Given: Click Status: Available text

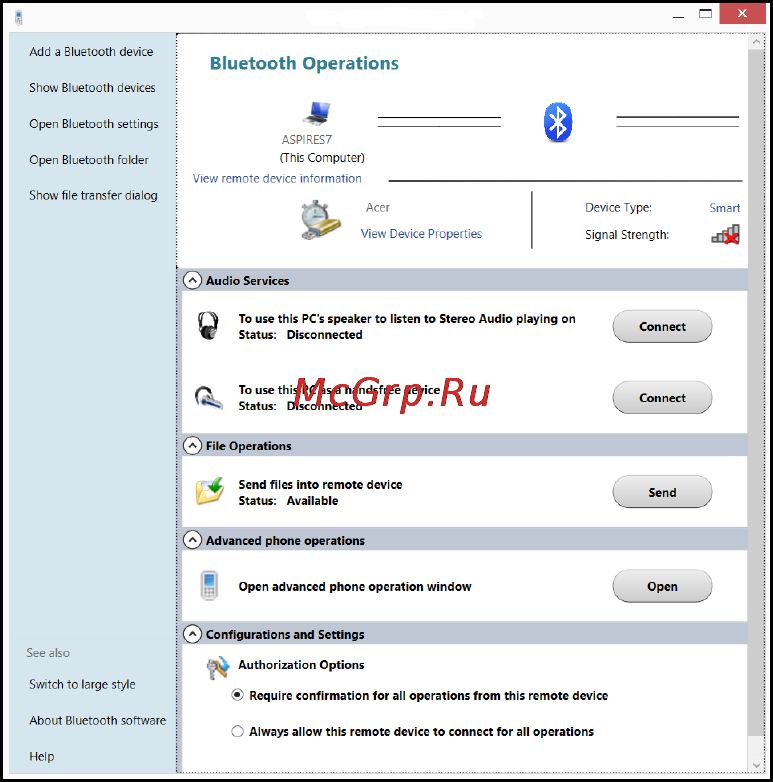Looking at the screenshot, I should [x=288, y=501].
